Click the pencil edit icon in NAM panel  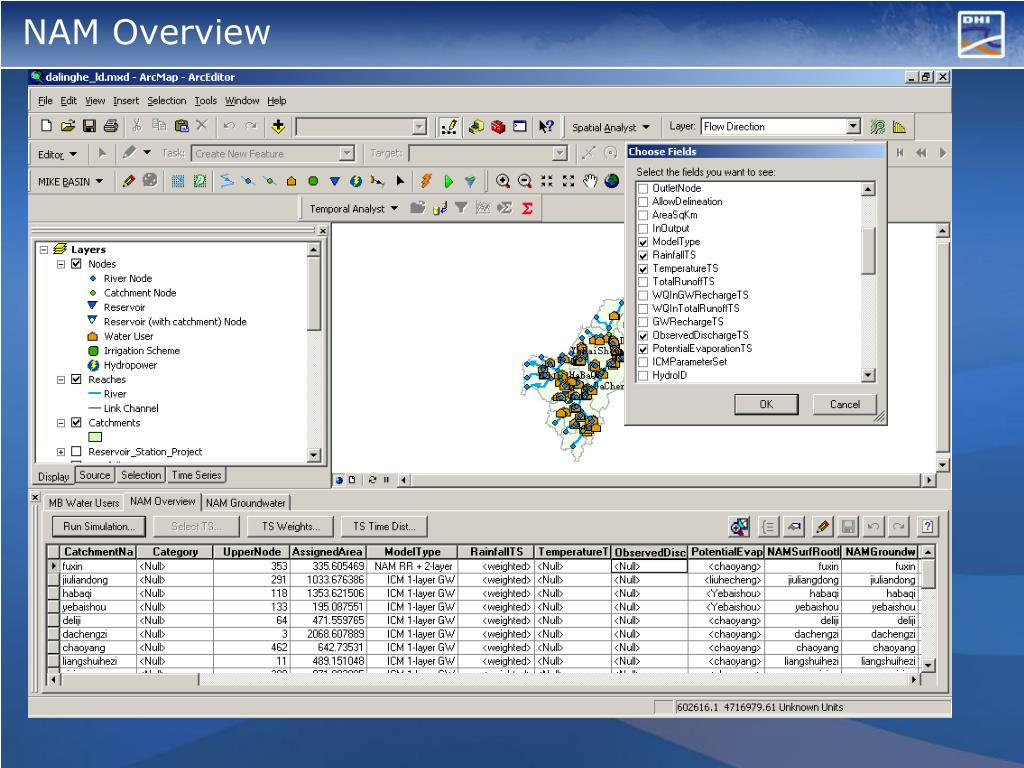[x=823, y=526]
